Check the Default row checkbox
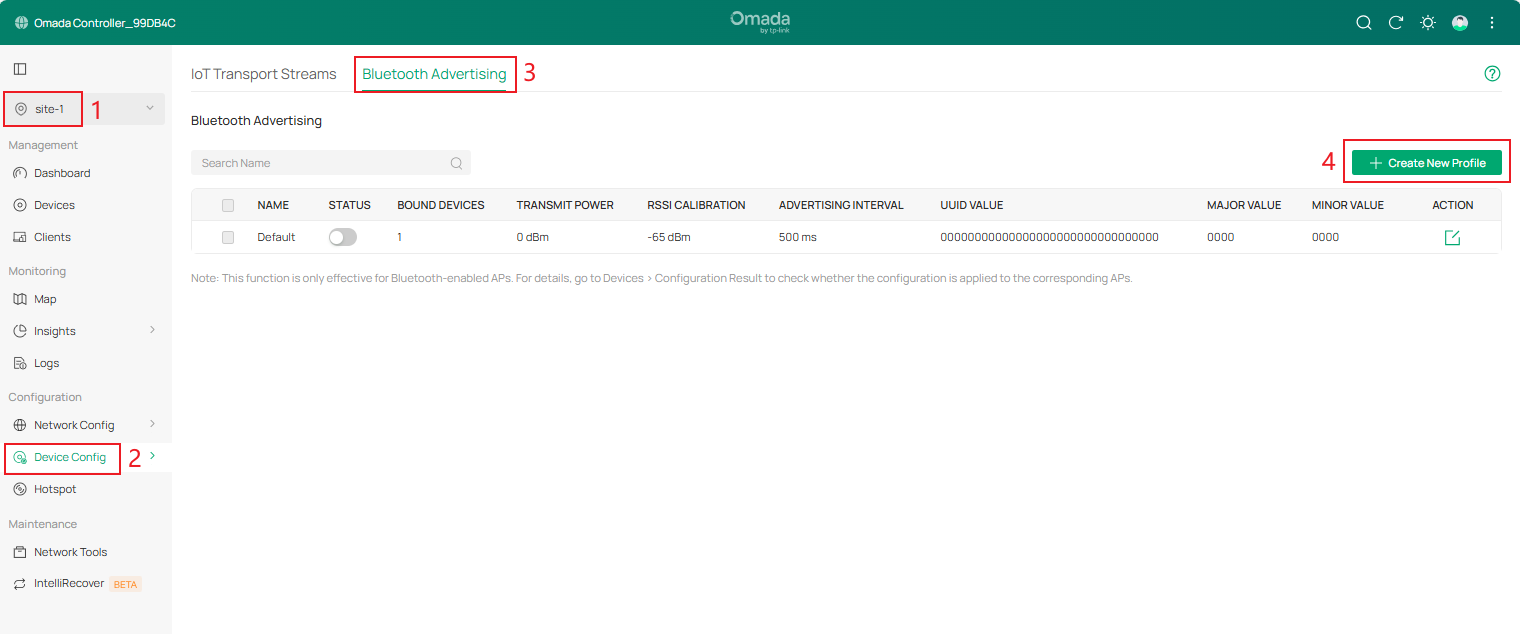The width and height of the screenshot is (1520, 634). click(228, 237)
